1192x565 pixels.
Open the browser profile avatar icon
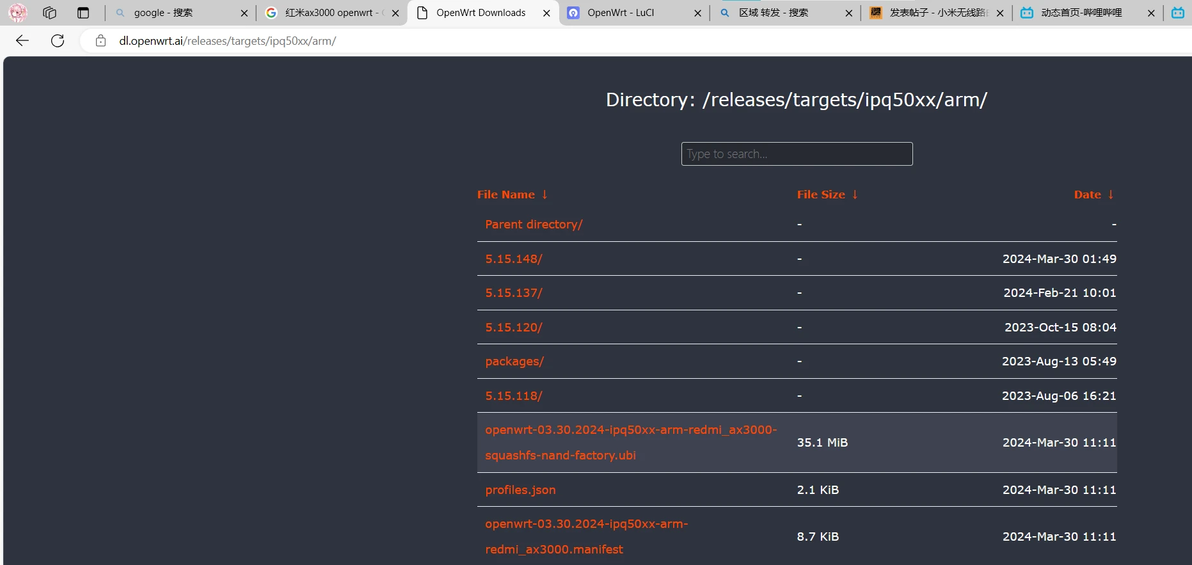17,12
